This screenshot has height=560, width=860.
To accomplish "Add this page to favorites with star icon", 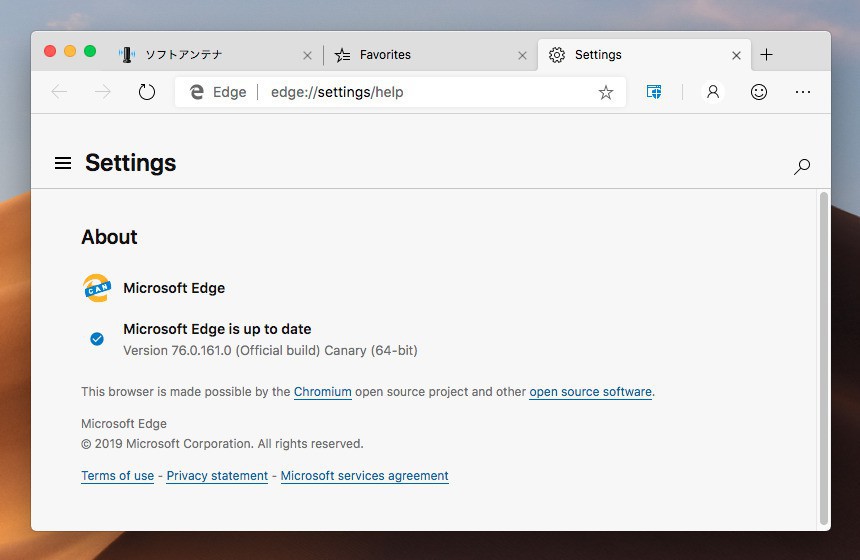I will 606,92.
